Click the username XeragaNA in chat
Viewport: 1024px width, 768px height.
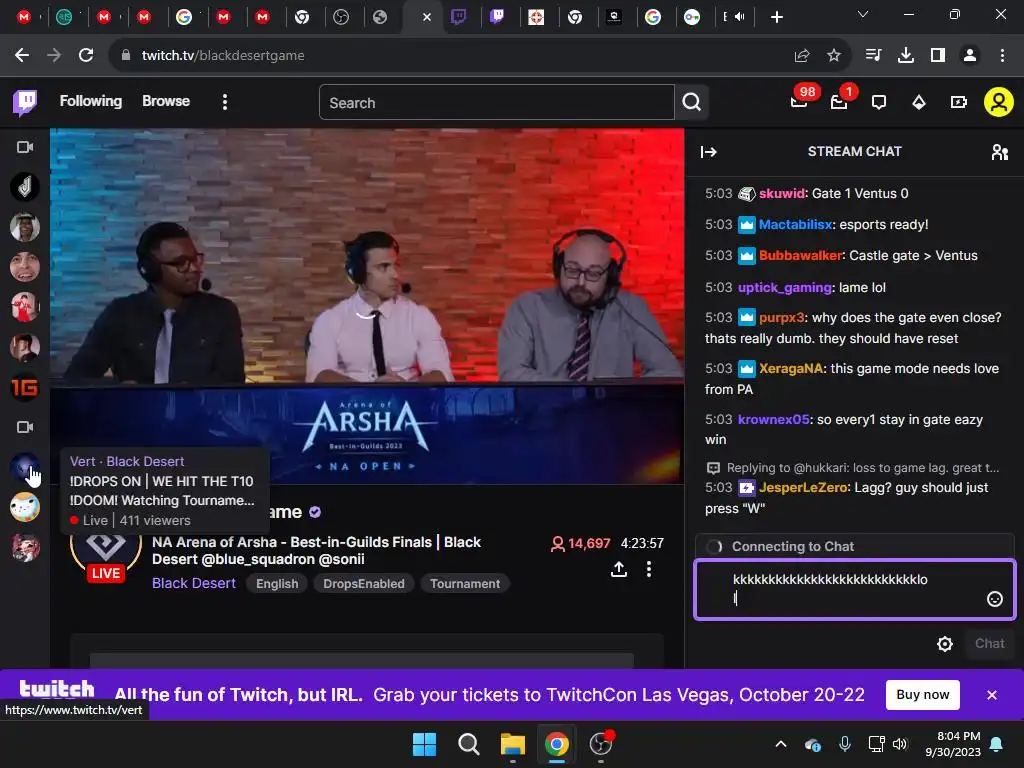point(791,368)
